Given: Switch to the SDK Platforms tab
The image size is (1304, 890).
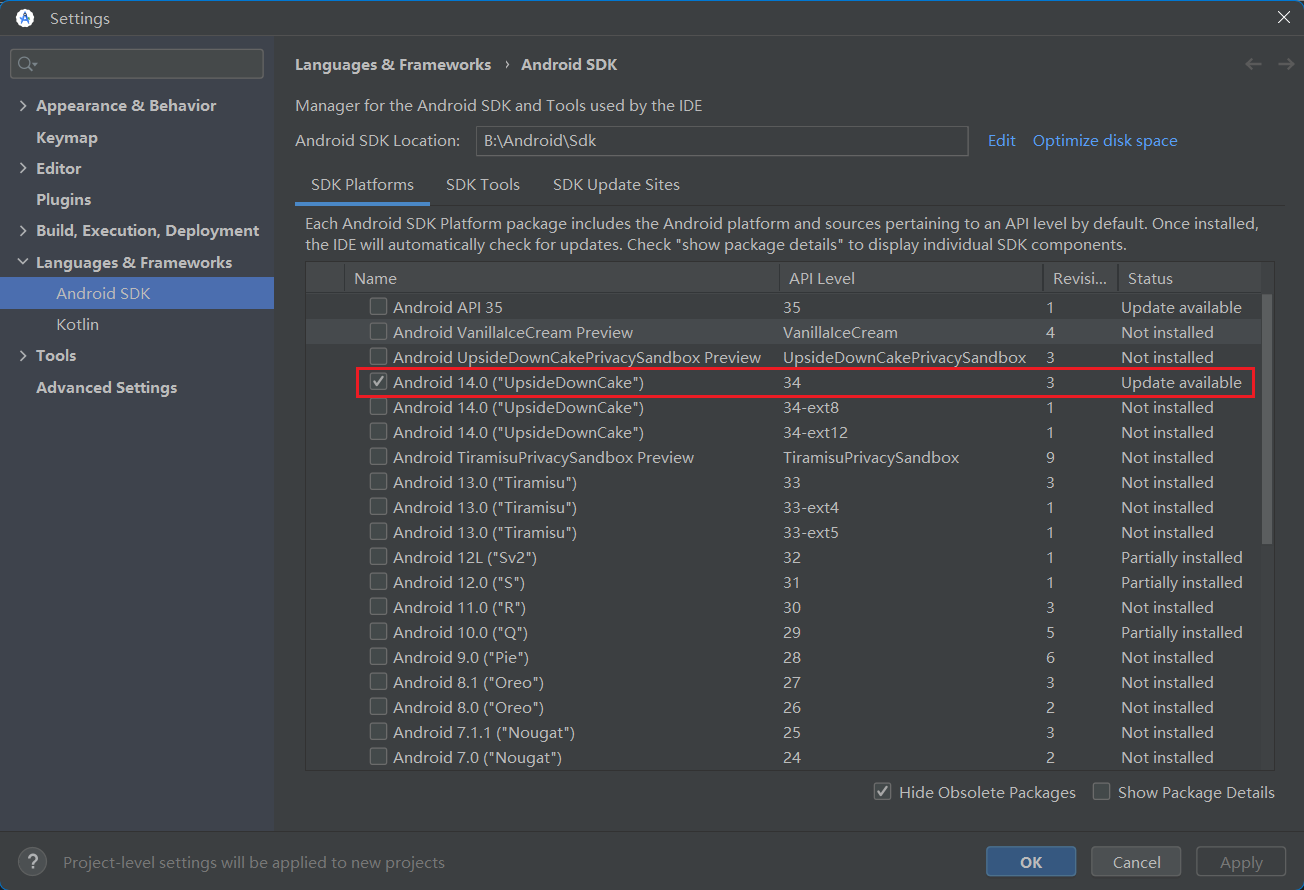Looking at the screenshot, I should [x=362, y=185].
